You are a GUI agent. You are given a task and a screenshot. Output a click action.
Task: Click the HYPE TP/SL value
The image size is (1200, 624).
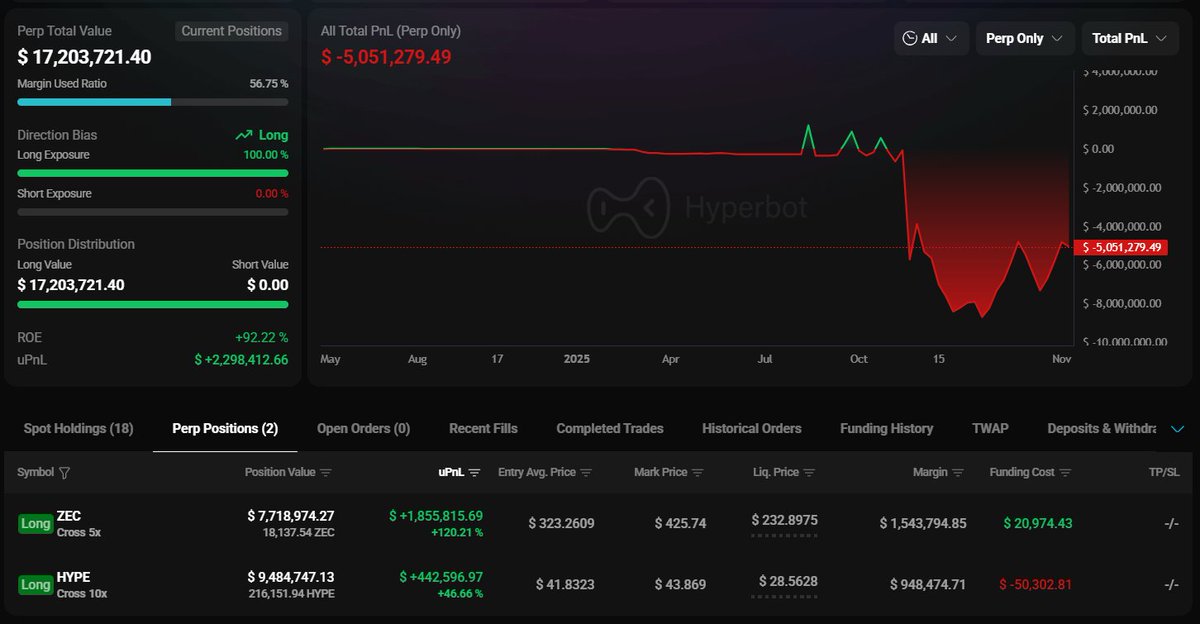pos(1171,584)
